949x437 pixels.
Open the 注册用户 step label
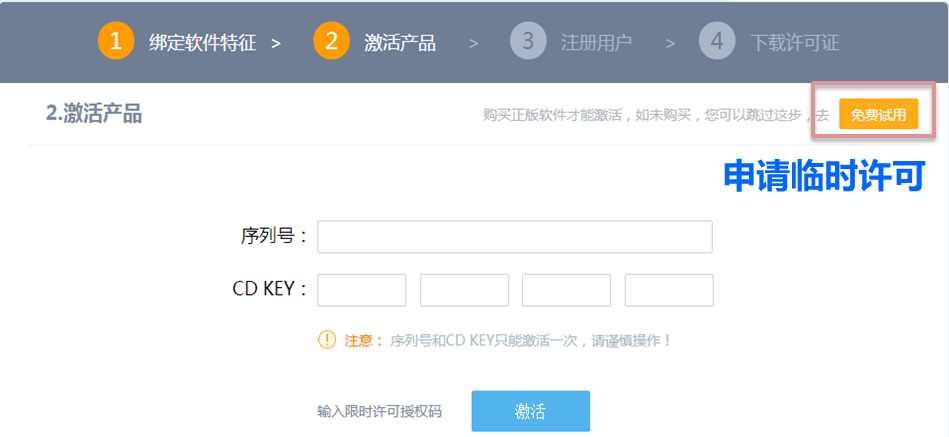click(597, 43)
